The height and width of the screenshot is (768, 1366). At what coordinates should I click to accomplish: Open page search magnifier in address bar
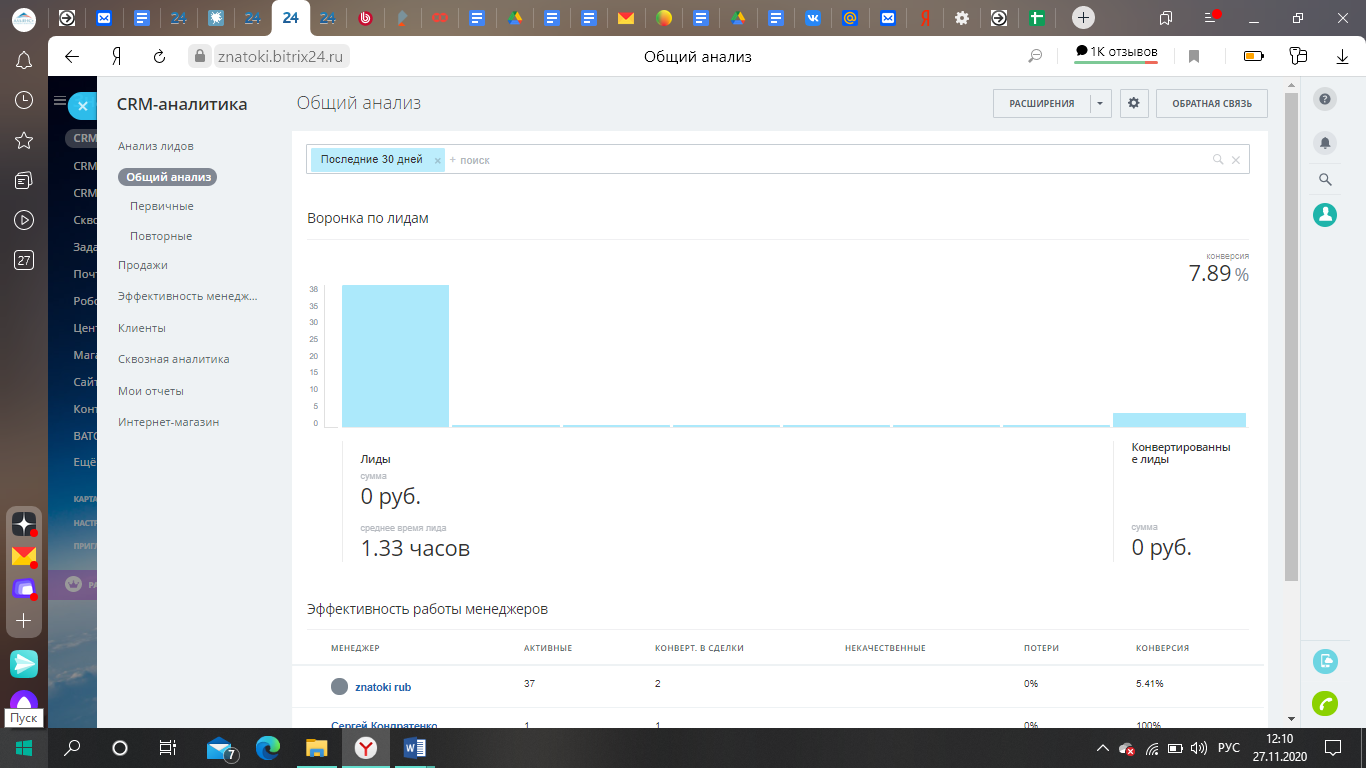(1036, 57)
